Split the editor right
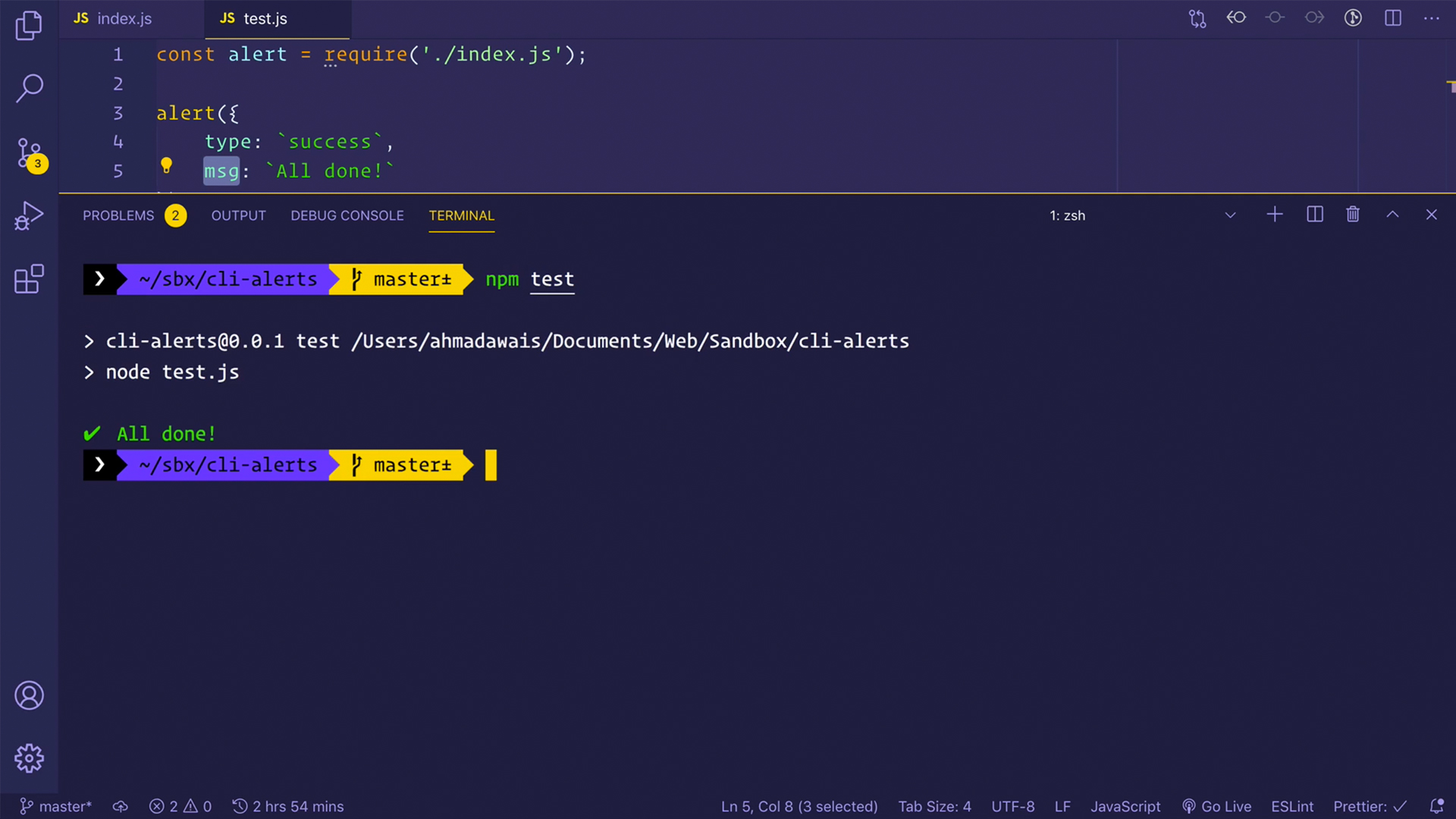 point(1393,17)
